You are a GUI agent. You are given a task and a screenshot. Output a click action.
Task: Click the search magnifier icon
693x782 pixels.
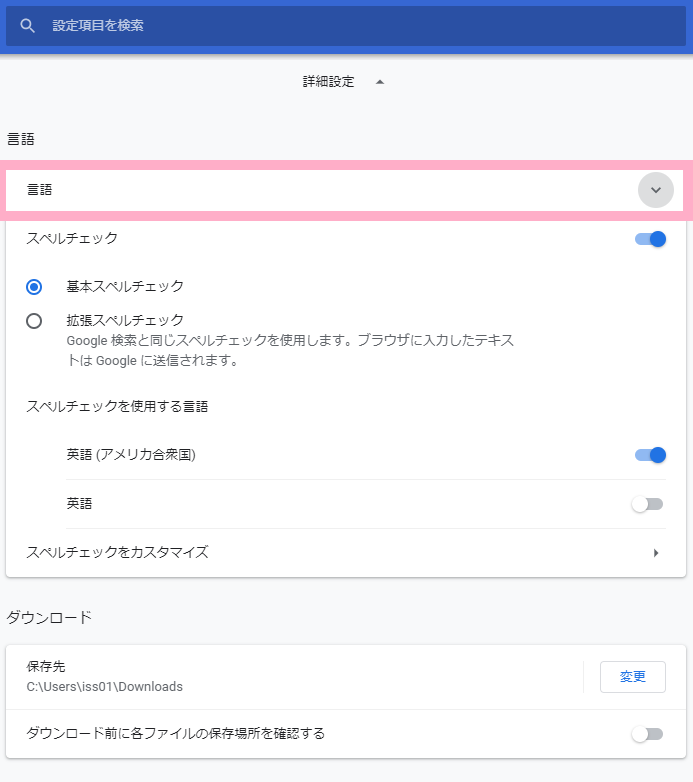(27, 25)
